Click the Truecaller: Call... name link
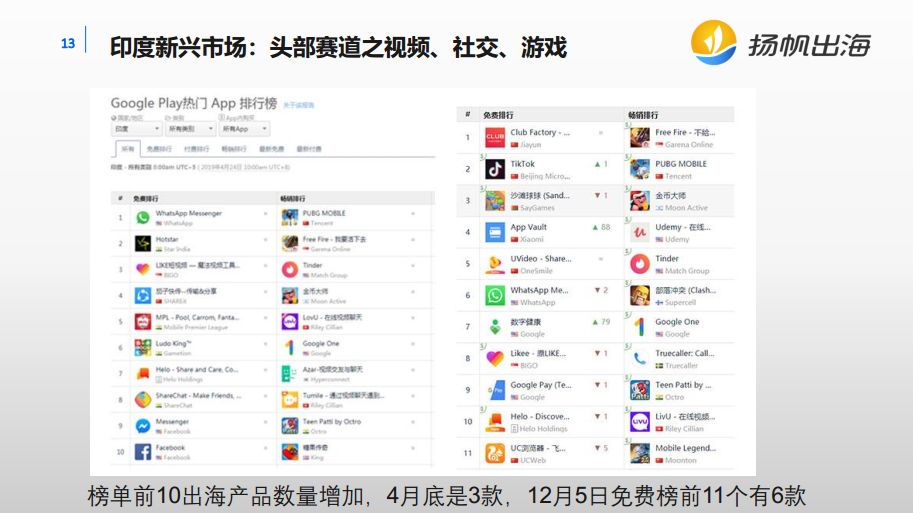The width and height of the screenshot is (913, 513). [x=684, y=353]
